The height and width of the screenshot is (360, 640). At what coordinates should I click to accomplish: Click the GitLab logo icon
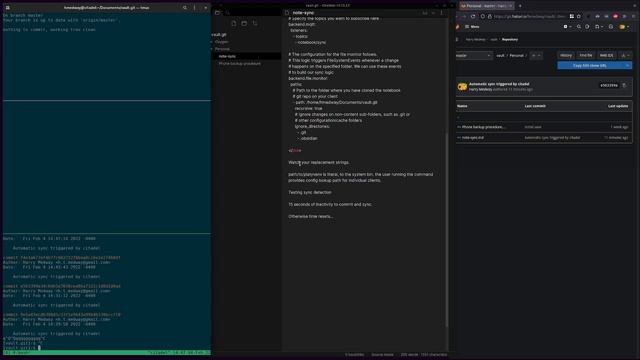(458, 27)
